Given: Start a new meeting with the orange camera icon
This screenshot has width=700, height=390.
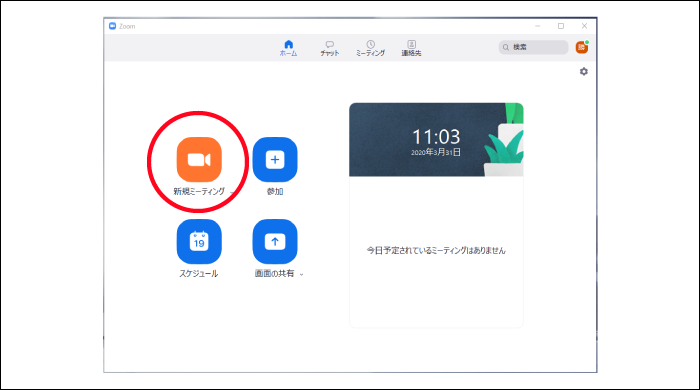Looking at the screenshot, I should [x=199, y=159].
